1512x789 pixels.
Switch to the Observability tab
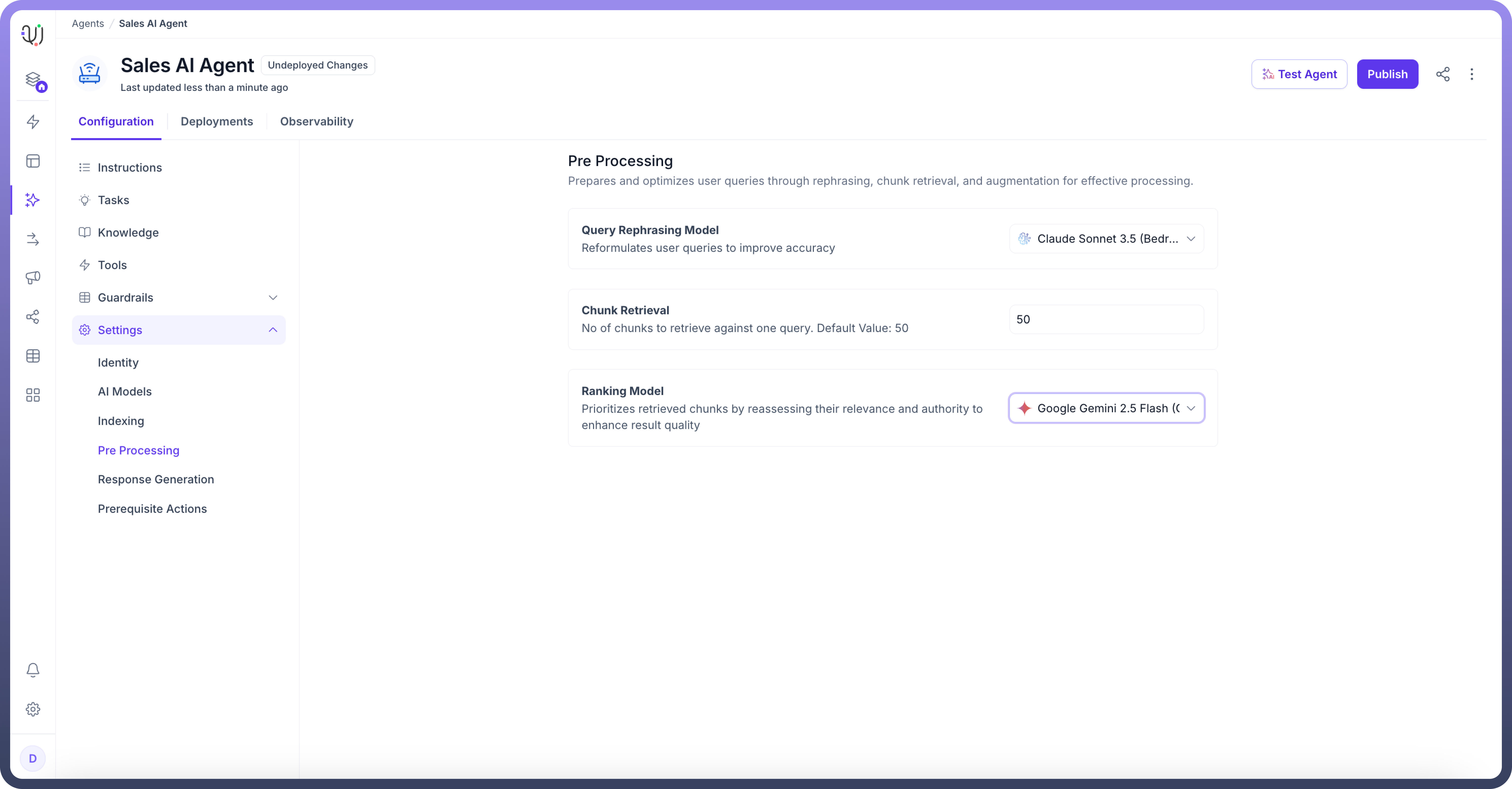pos(316,122)
